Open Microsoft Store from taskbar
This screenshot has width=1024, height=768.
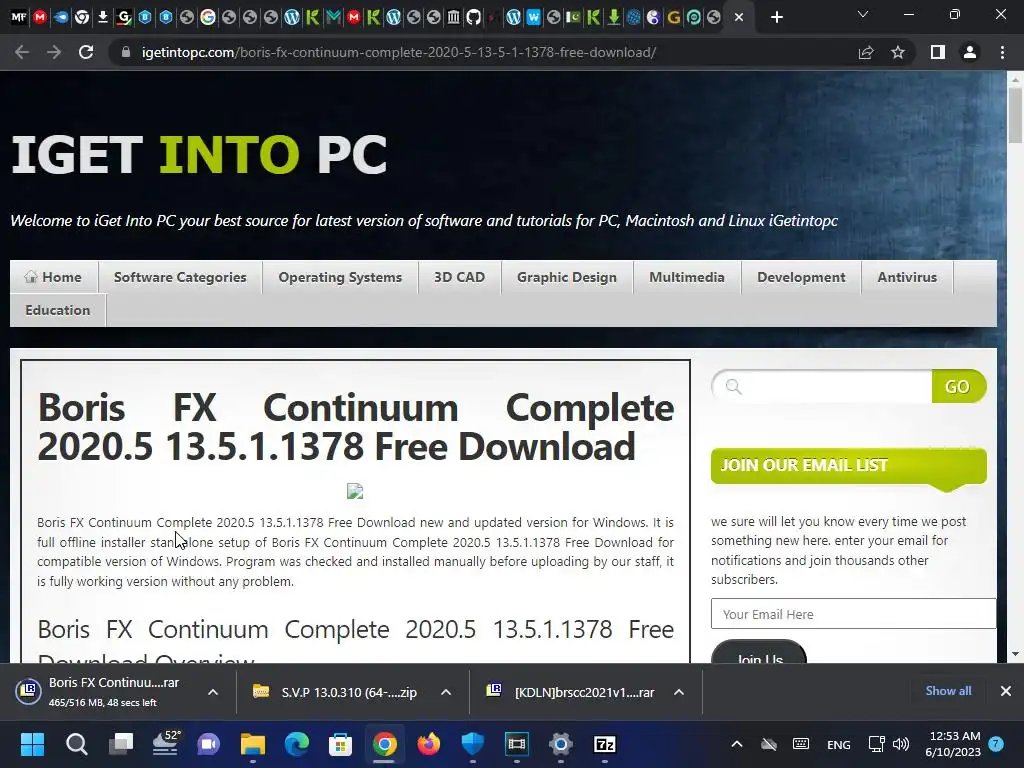click(x=340, y=744)
